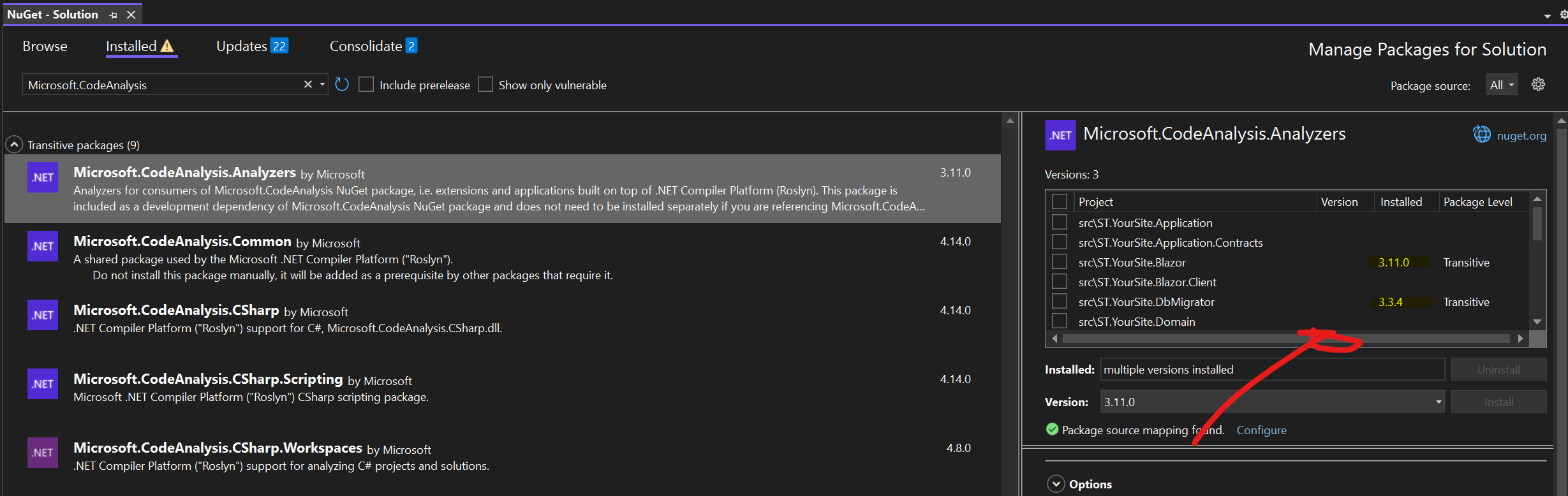Click project table scroll up arrow
Image resolution: width=1568 pixels, height=496 pixels.
pyautogui.click(x=1537, y=199)
